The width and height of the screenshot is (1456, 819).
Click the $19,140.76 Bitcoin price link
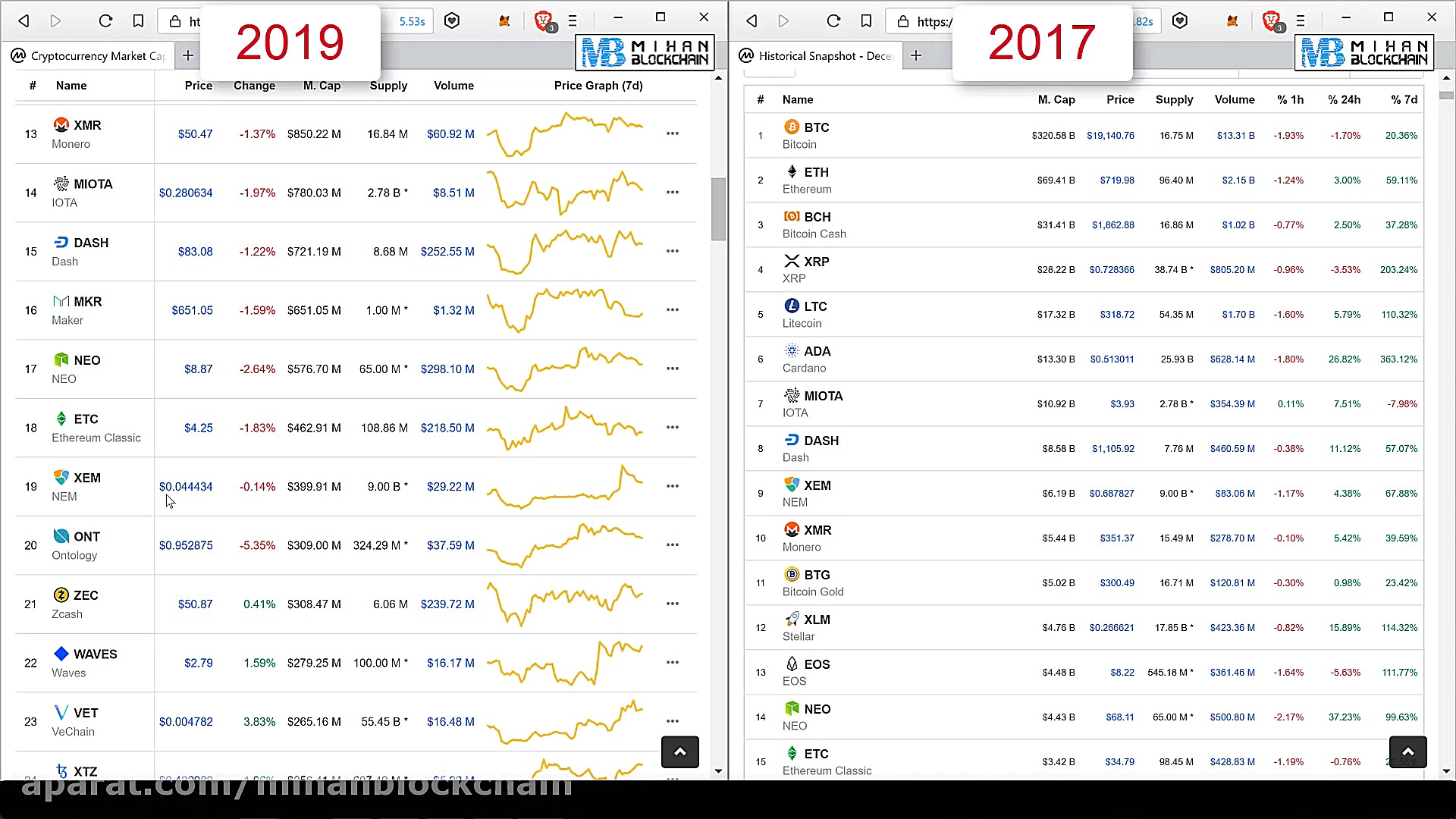click(1110, 136)
